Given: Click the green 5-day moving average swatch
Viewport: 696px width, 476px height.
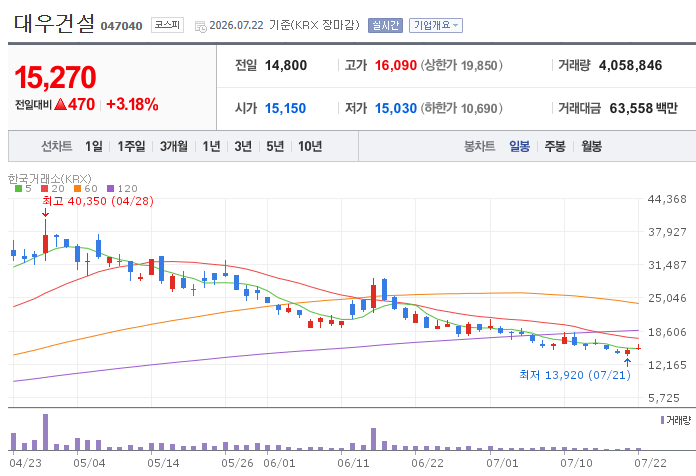Looking at the screenshot, I should (18, 189).
